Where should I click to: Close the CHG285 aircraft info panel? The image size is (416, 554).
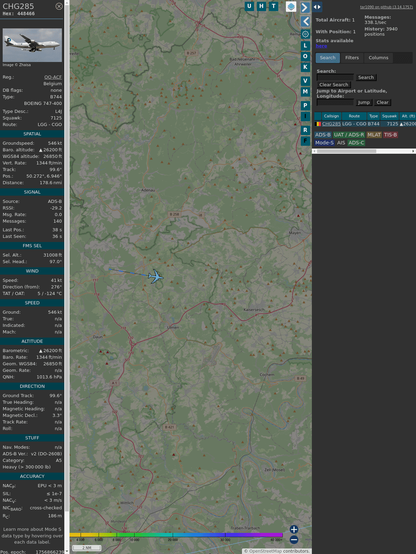coord(59,6)
